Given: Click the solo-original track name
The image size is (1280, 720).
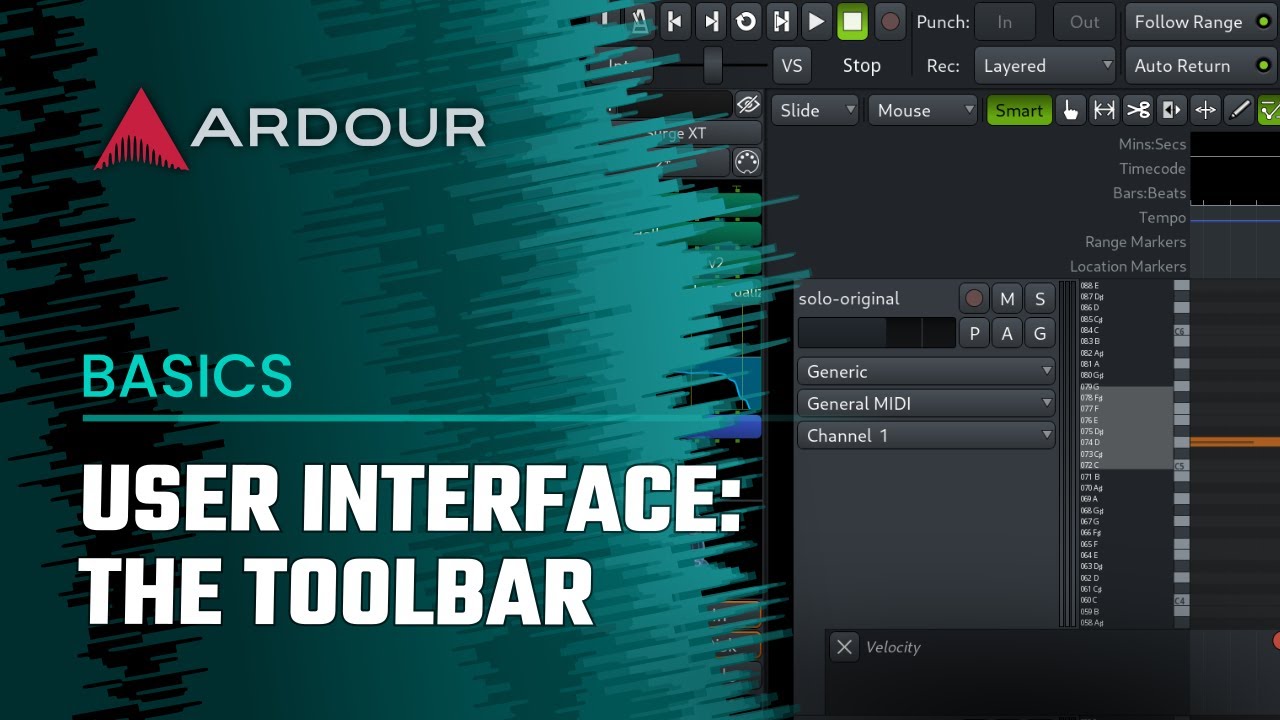Looking at the screenshot, I should tap(849, 298).
